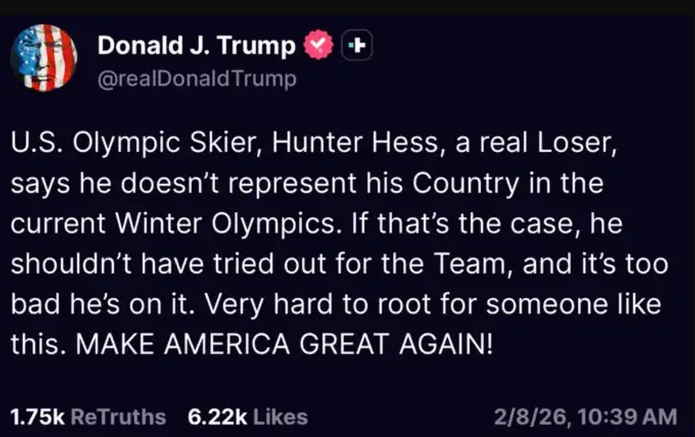Open Donald J. Trump display name
Screen dimensions: 695x437
tap(197, 46)
